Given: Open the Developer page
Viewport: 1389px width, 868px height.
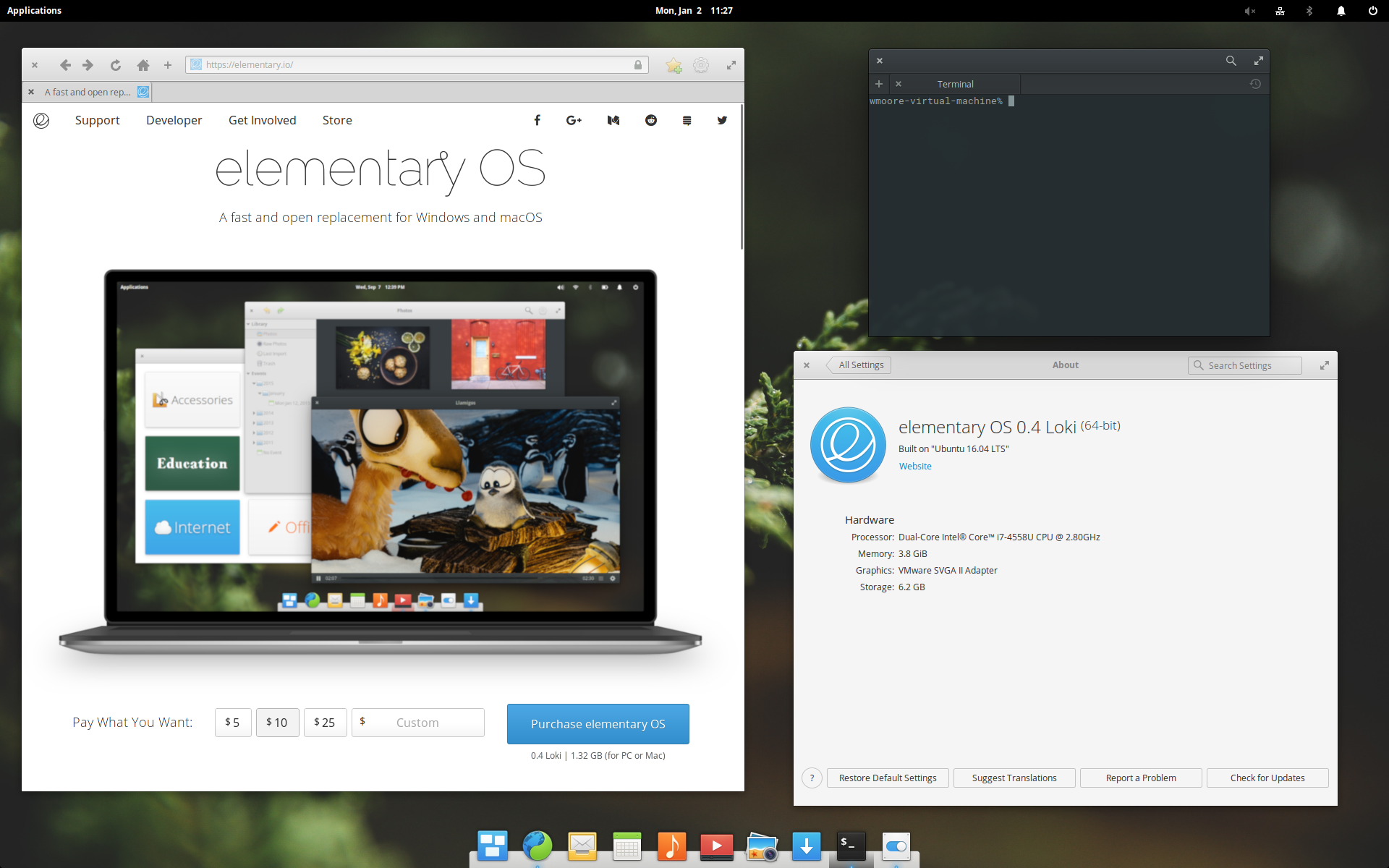Looking at the screenshot, I should [174, 120].
